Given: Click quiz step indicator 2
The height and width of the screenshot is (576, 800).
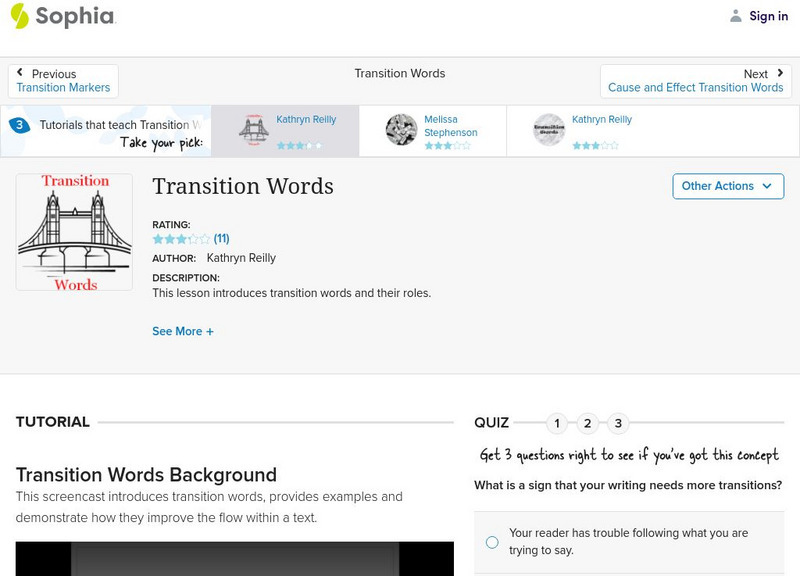Looking at the screenshot, I should [x=587, y=423].
